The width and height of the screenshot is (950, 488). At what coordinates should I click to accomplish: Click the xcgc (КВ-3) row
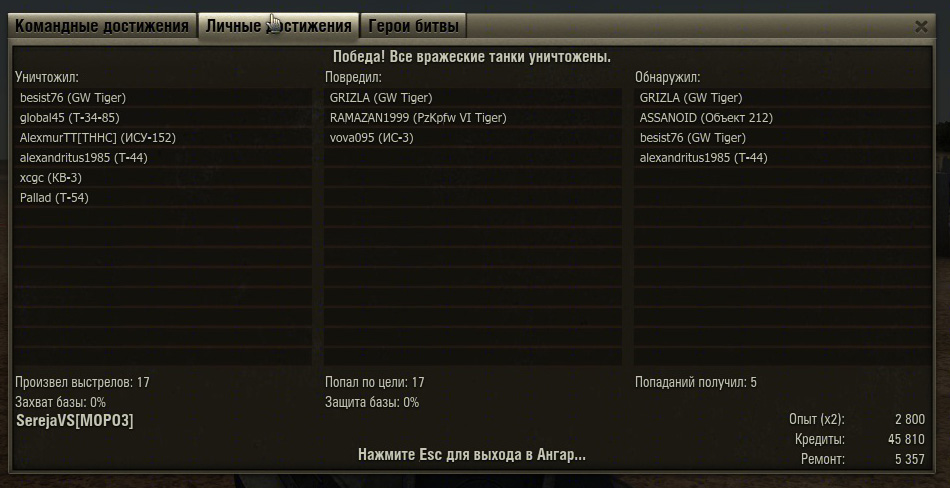[x=163, y=178]
